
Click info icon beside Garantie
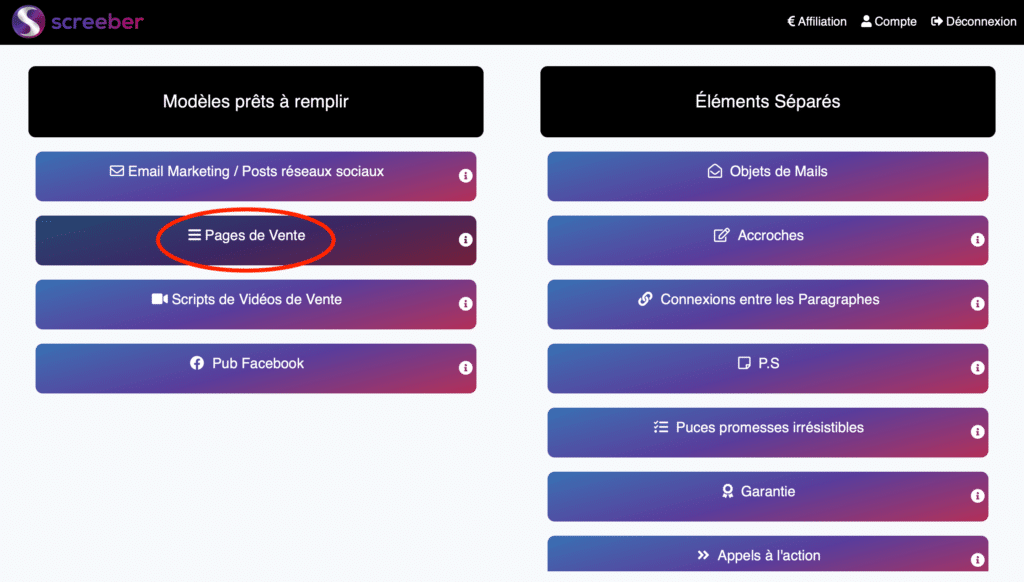click(x=977, y=496)
